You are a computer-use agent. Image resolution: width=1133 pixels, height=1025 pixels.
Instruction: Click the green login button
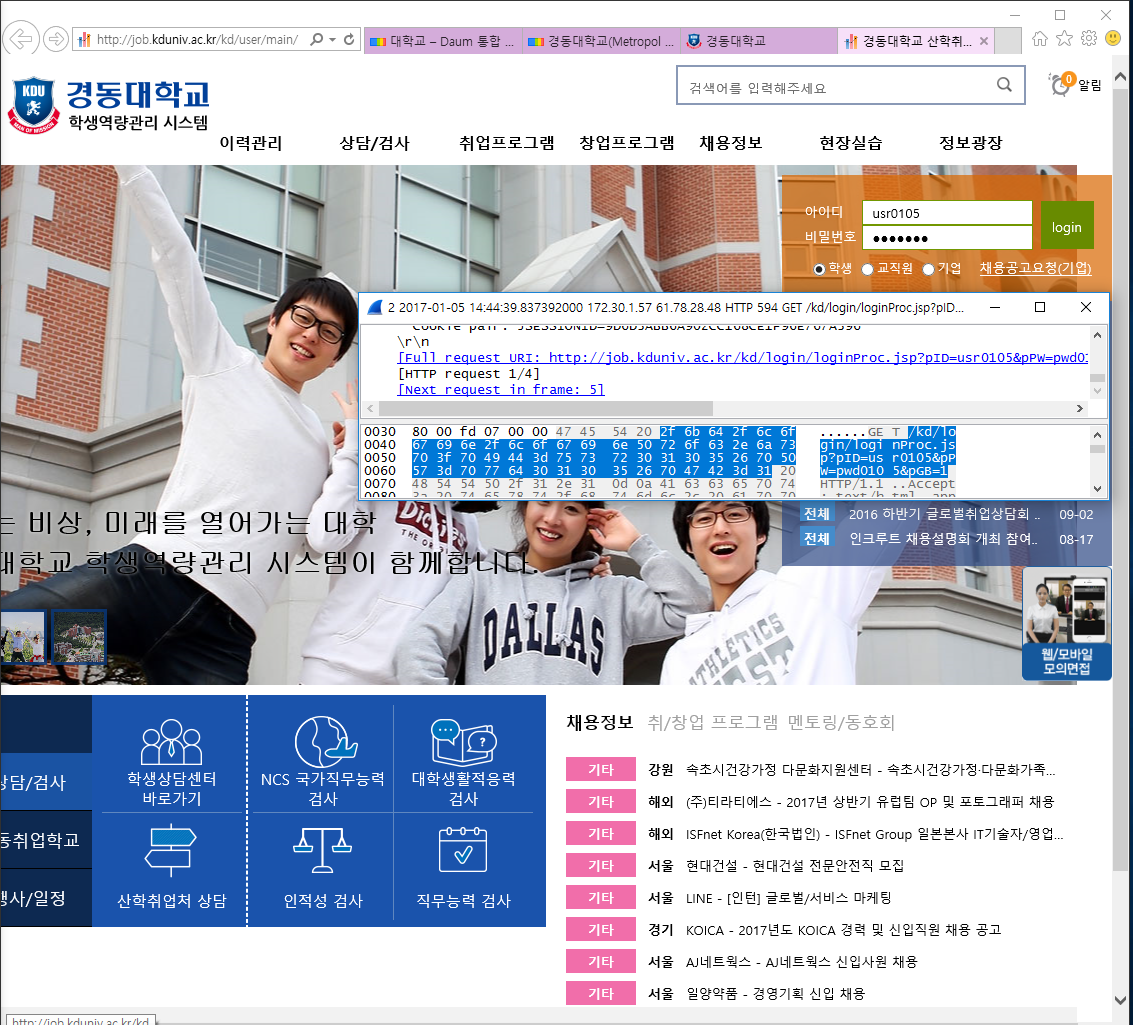1067,226
